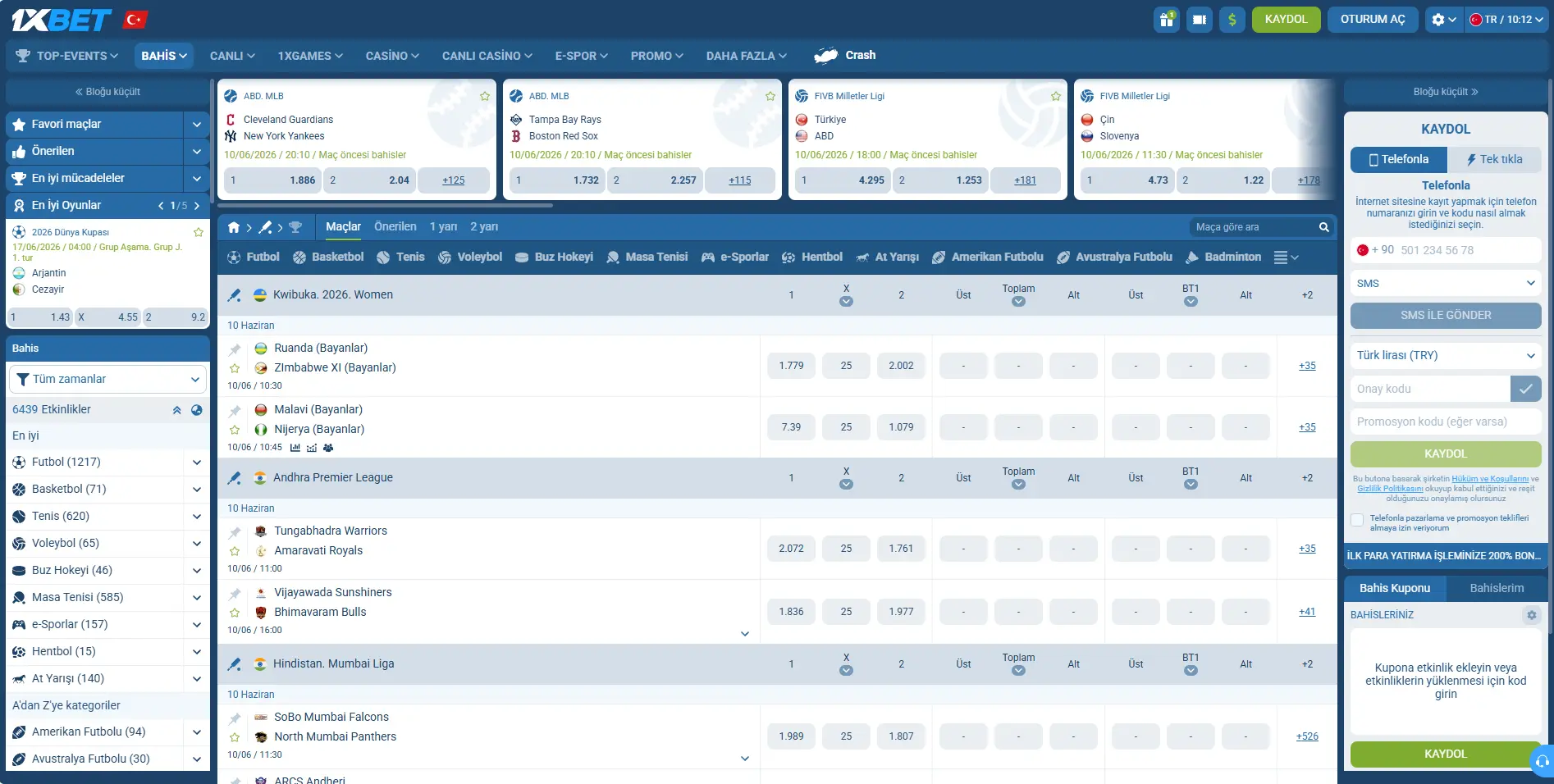
Task: Open the Tüm zamanlar time filter dropdown
Action: tap(107, 380)
